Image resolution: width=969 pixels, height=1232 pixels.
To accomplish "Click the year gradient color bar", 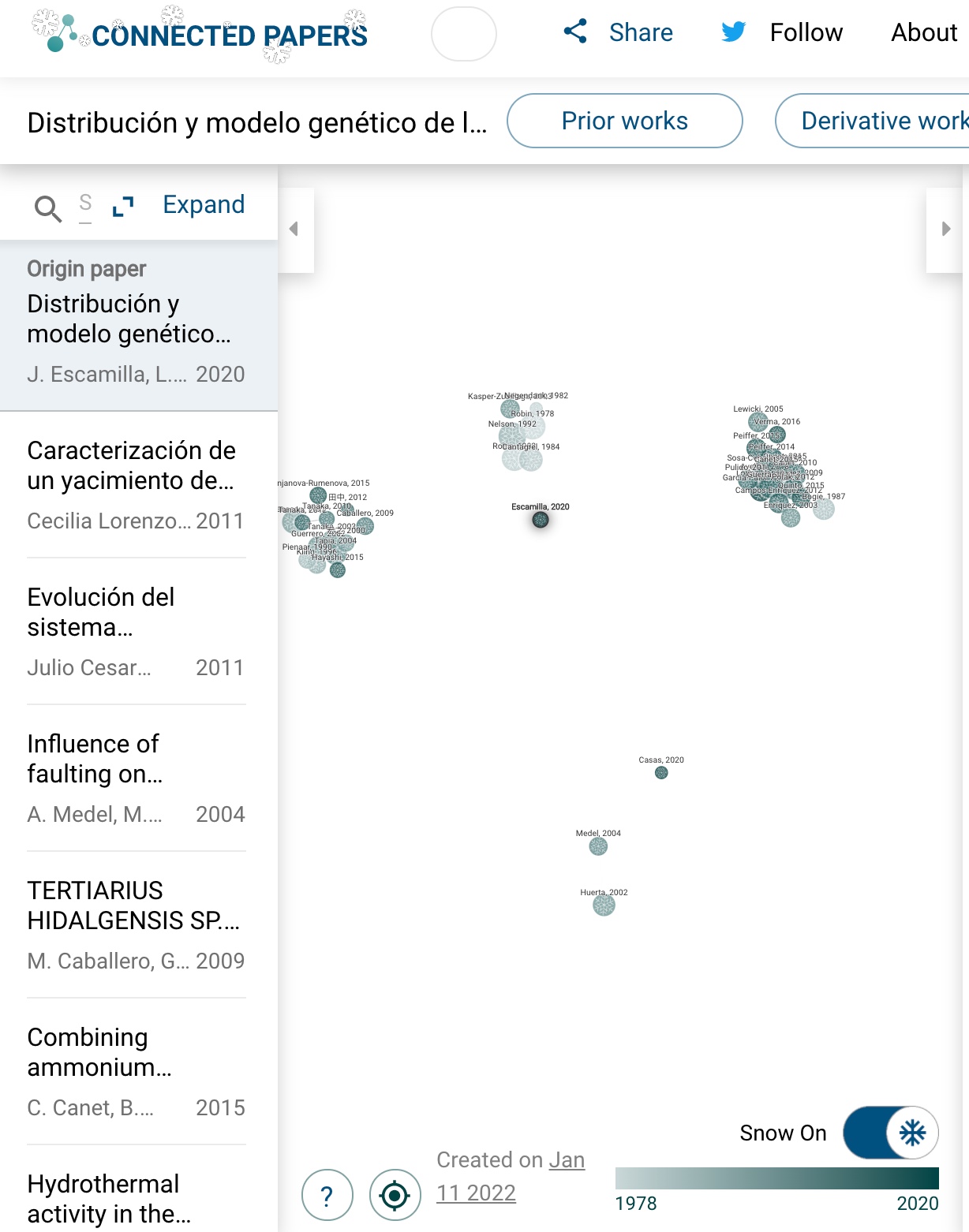I will coord(776,1178).
